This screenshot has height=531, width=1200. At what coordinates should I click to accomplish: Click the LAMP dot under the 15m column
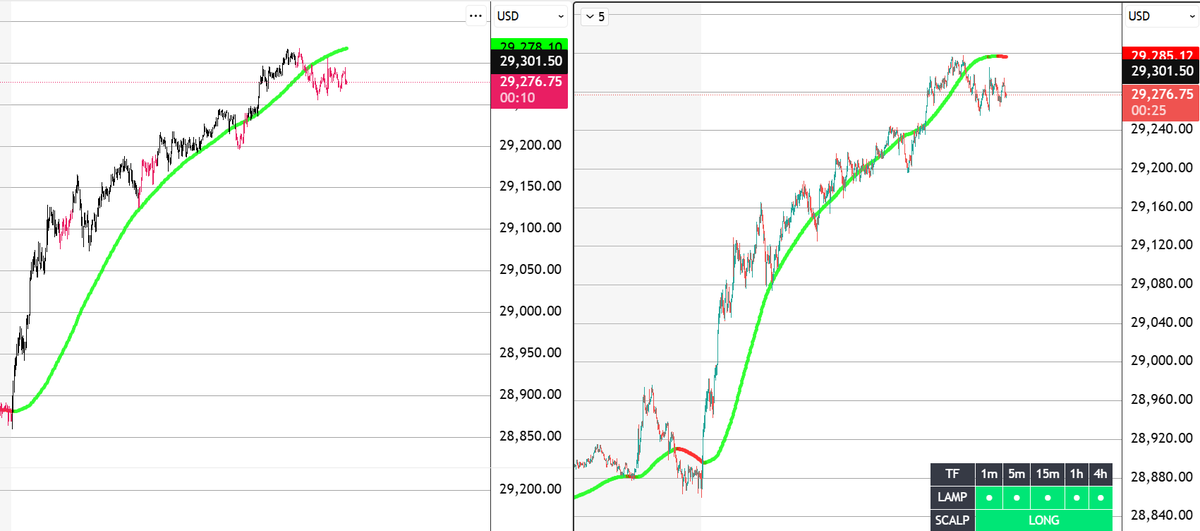[x=1049, y=497]
